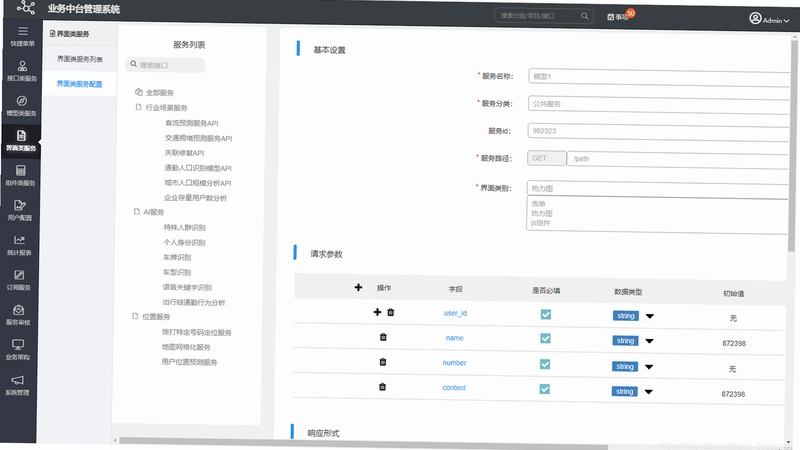Delete the content parameter row
800x450 pixels.
point(382,387)
